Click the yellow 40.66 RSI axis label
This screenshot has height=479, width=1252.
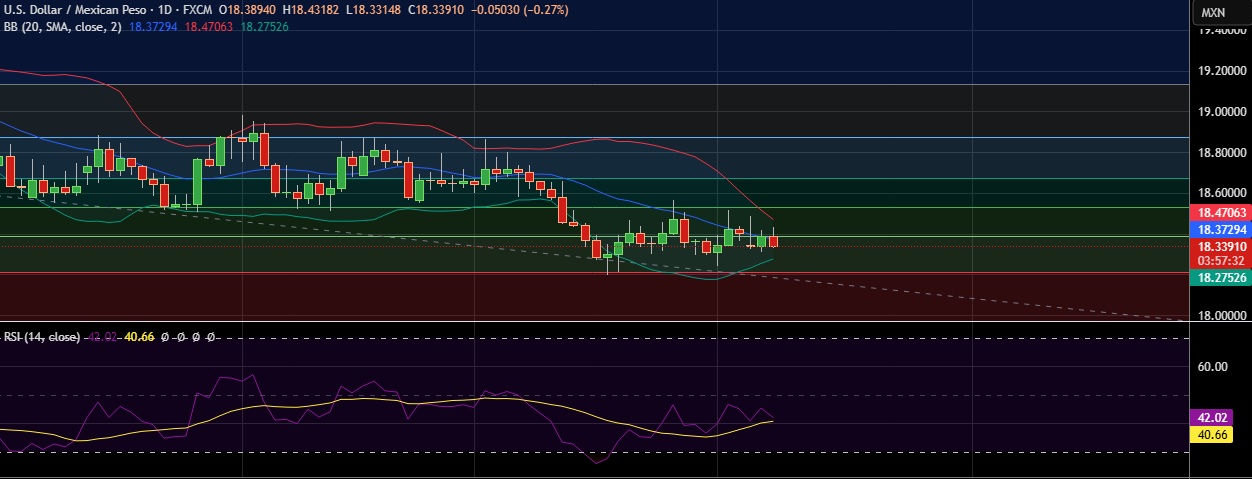pyautogui.click(x=1218, y=435)
